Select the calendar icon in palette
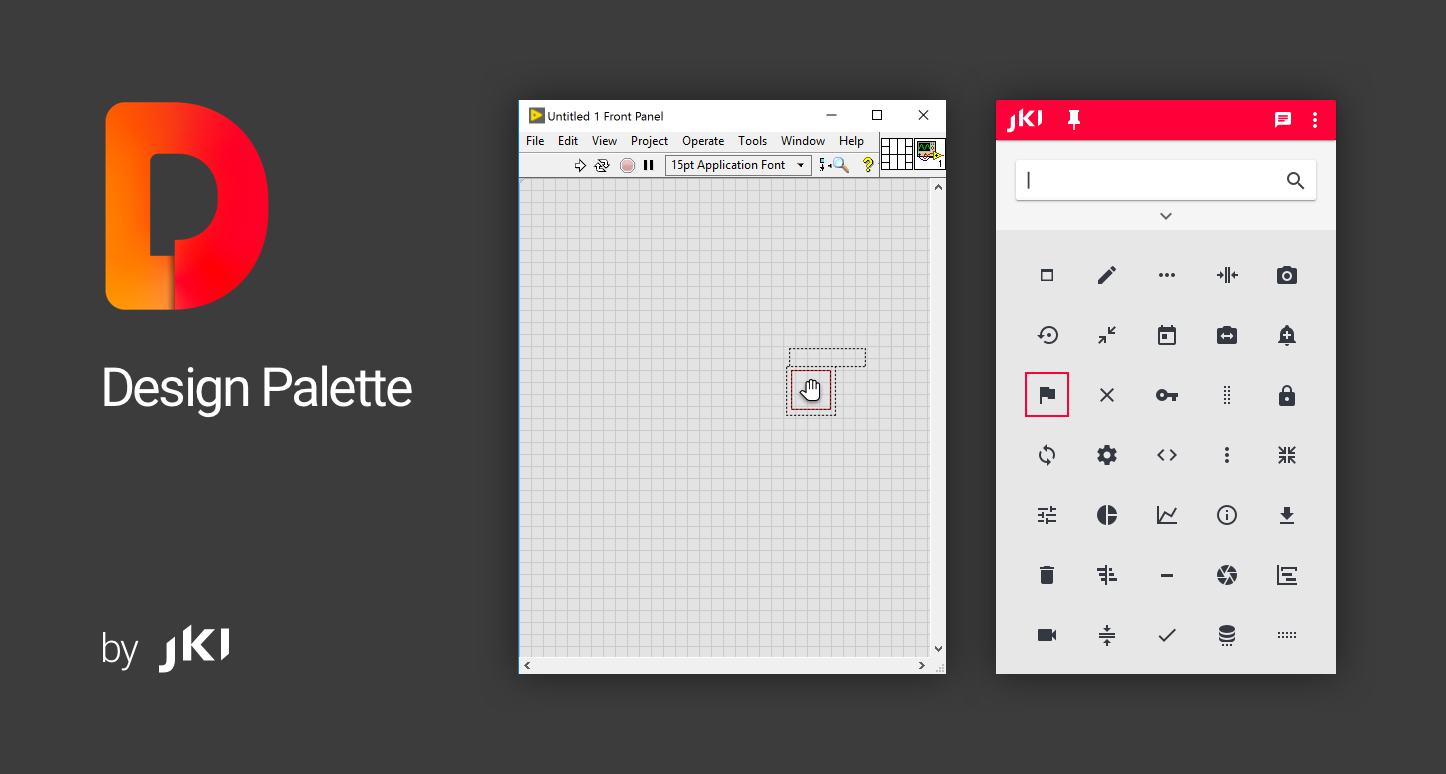Screen dimensions: 1446x774 click(x=1167, y=335)
